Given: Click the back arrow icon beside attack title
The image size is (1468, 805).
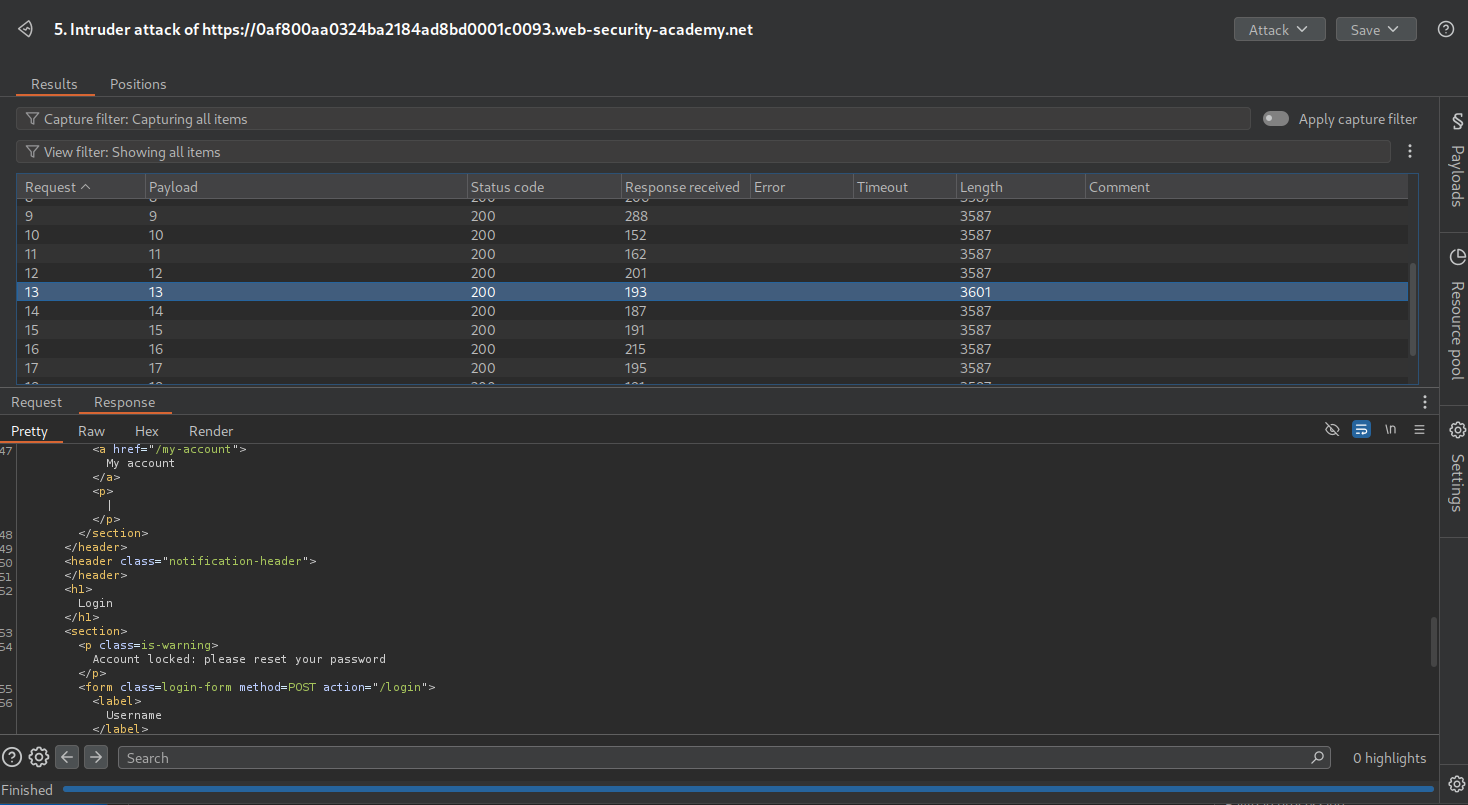Looking at the screenshot, I should [26, 30].
